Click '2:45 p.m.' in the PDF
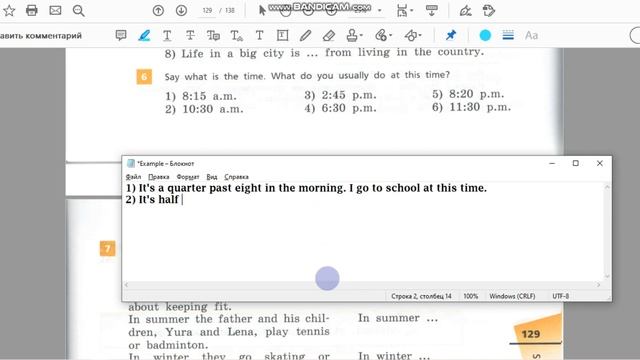The width and height of the screenshot is (640, 360). point(349,95)
